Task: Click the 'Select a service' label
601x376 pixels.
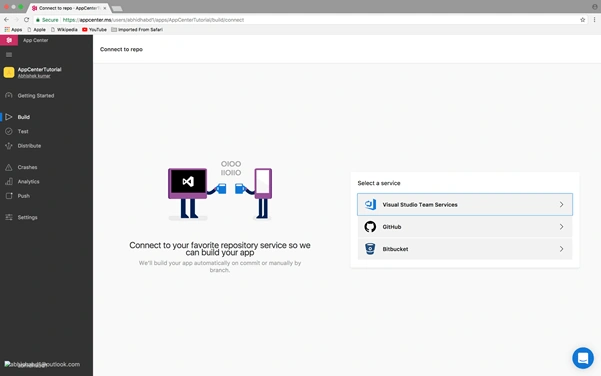Action: pyautogui.click(x=379, y=183)
